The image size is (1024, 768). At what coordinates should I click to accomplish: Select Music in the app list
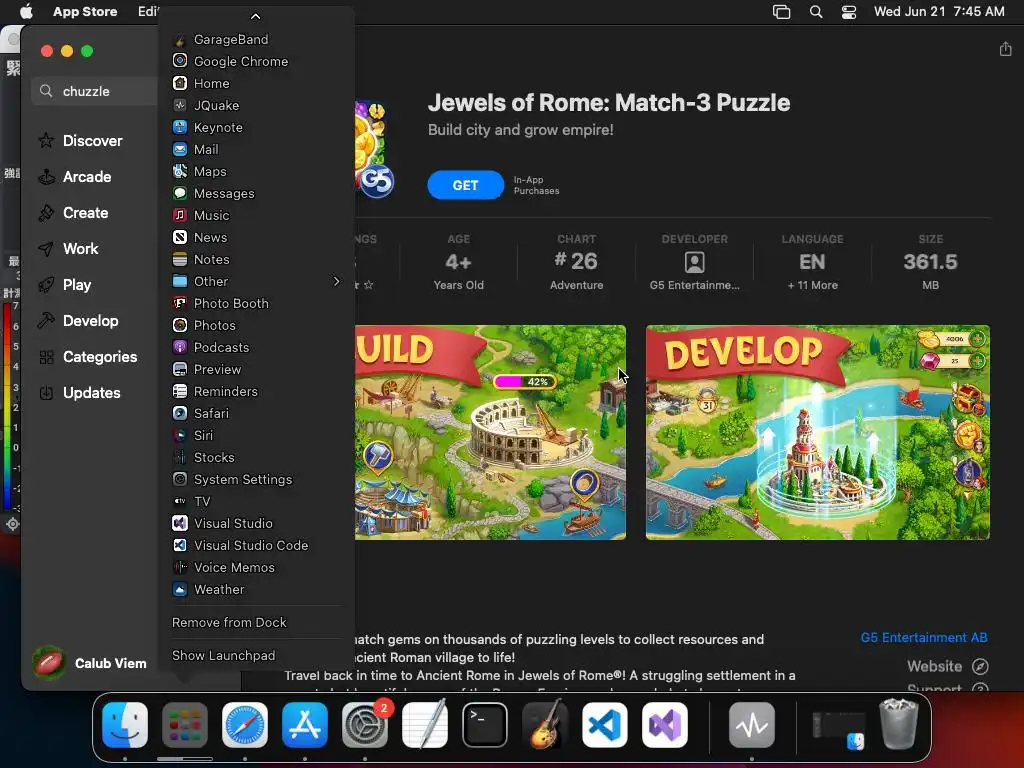[256, 215]
